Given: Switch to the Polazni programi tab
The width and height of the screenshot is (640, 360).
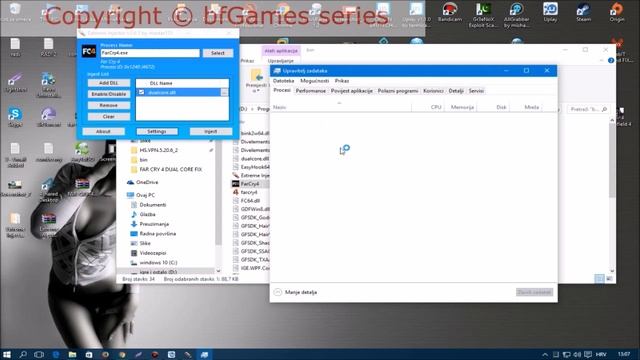Looking at the screenshot, I should [398, 91].
